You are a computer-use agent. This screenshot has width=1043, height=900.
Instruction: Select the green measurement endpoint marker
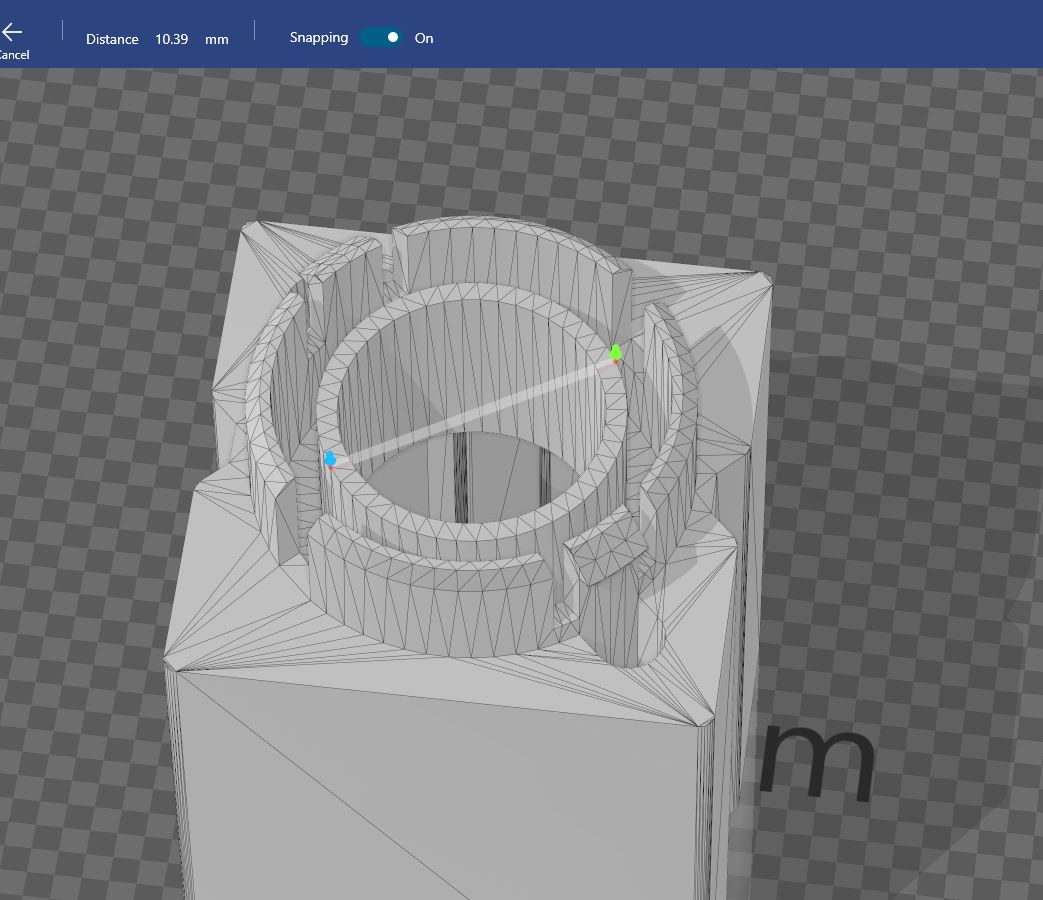[x=616, y=352]
